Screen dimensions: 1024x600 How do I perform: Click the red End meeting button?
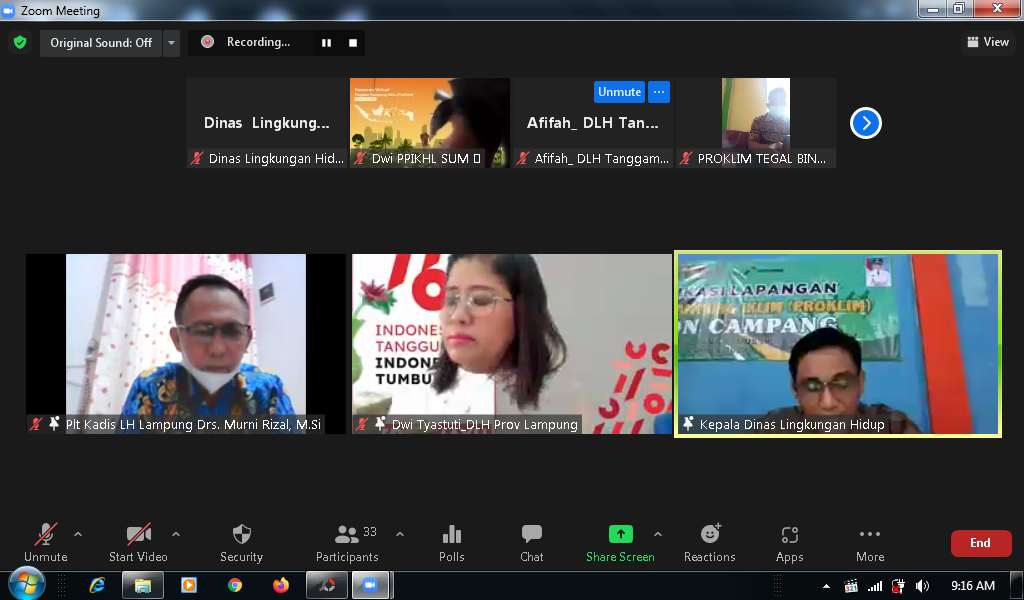[x=980, y=543]
